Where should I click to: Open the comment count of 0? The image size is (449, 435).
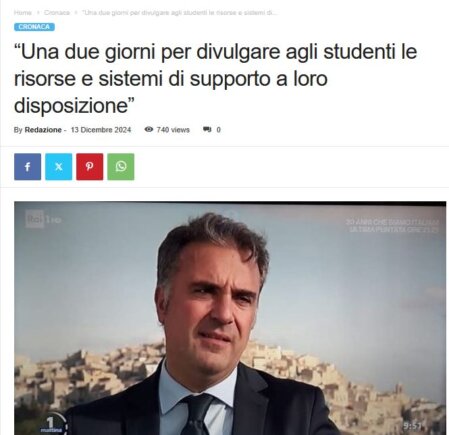click(x=218, y=130)
